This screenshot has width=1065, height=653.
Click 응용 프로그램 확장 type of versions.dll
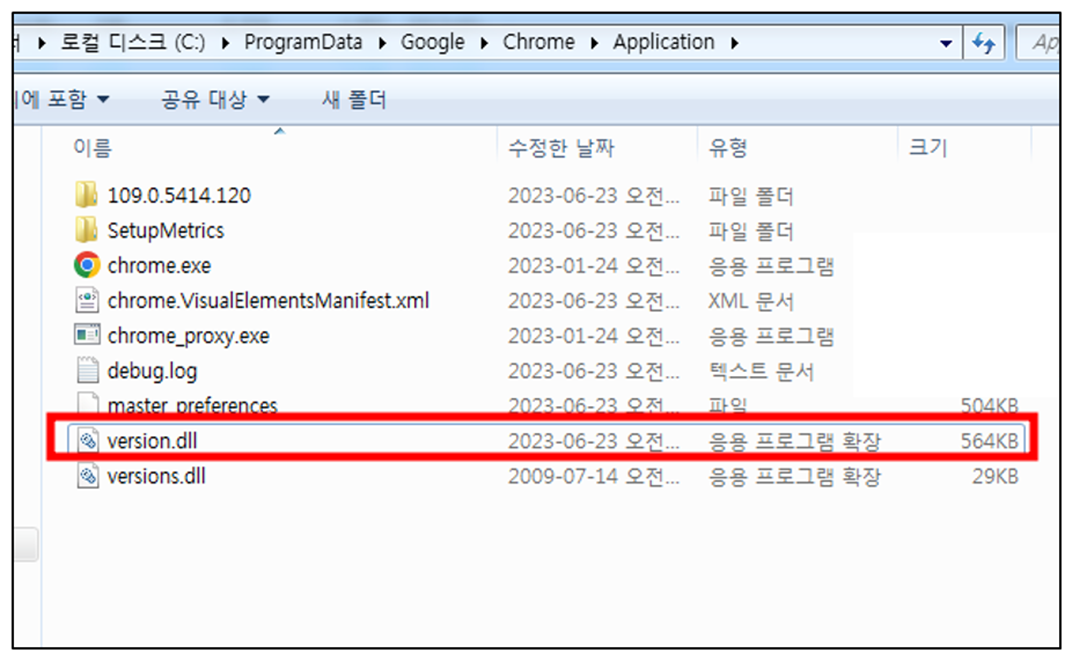point(794,476)
